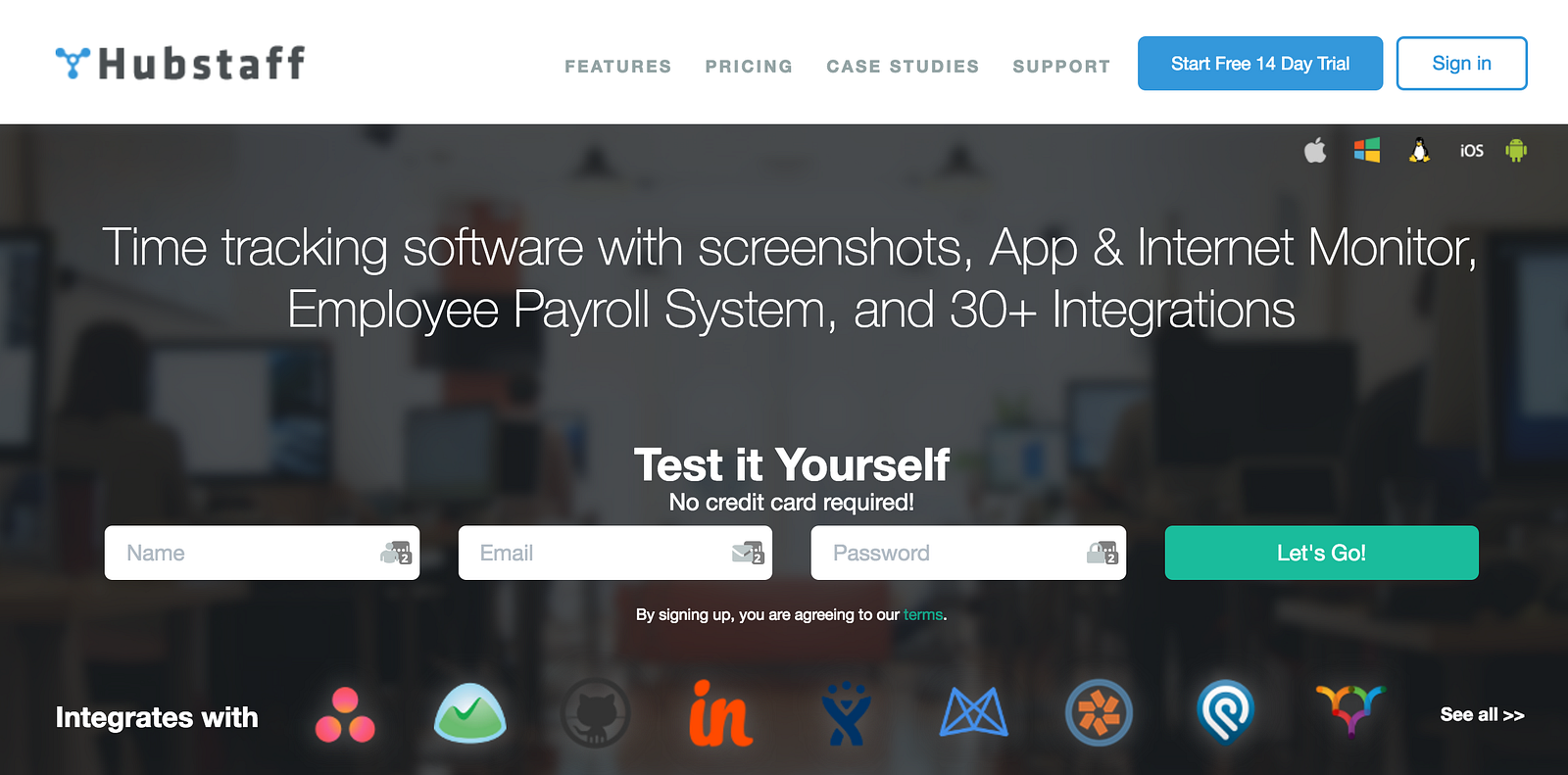Screen dimensions: 1568x775
Task: Click Start Free 14 Day Trial button
Action: pos(1260,64)
